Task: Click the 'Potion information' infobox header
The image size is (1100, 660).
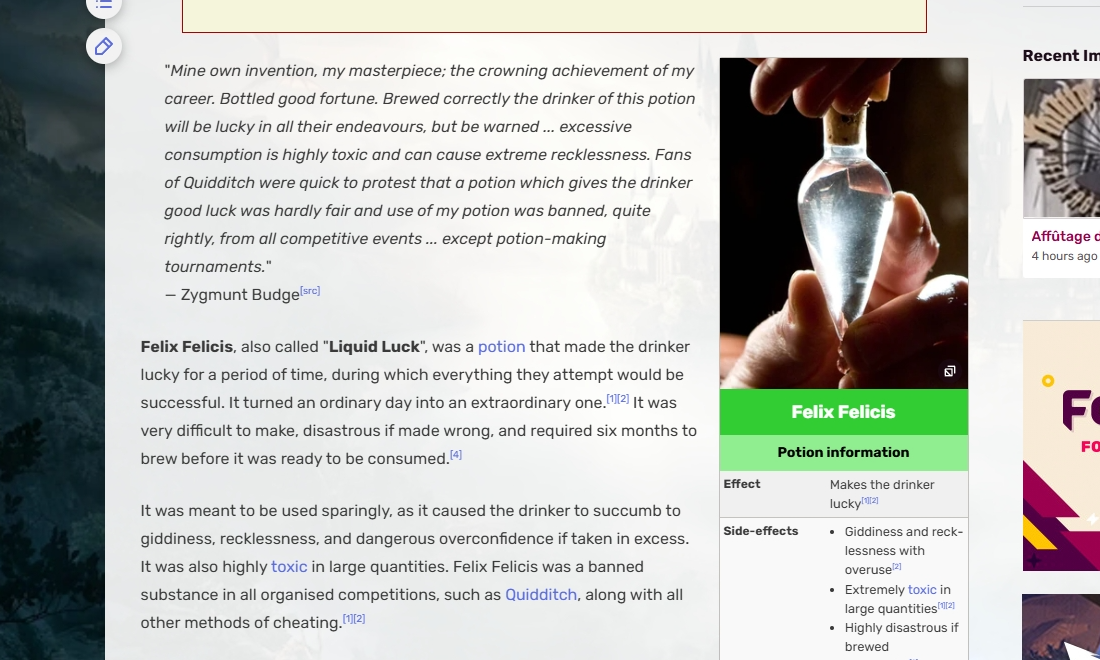Action: click(x=843, y=452)
